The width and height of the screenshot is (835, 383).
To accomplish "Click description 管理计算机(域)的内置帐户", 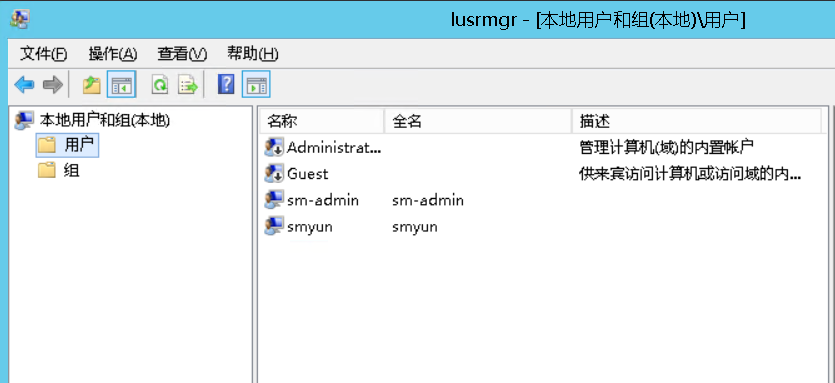I will point(666,148).
